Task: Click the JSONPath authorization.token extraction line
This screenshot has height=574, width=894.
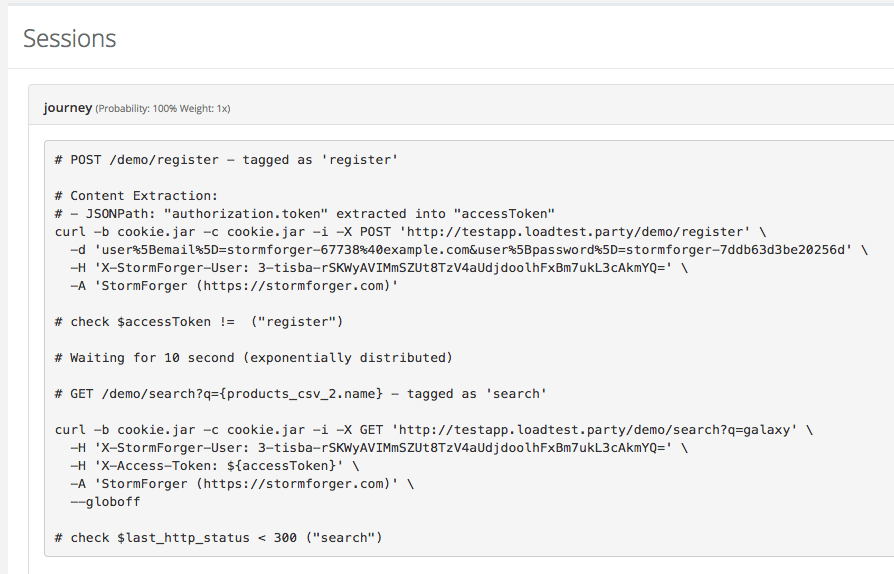Action: 305,214
